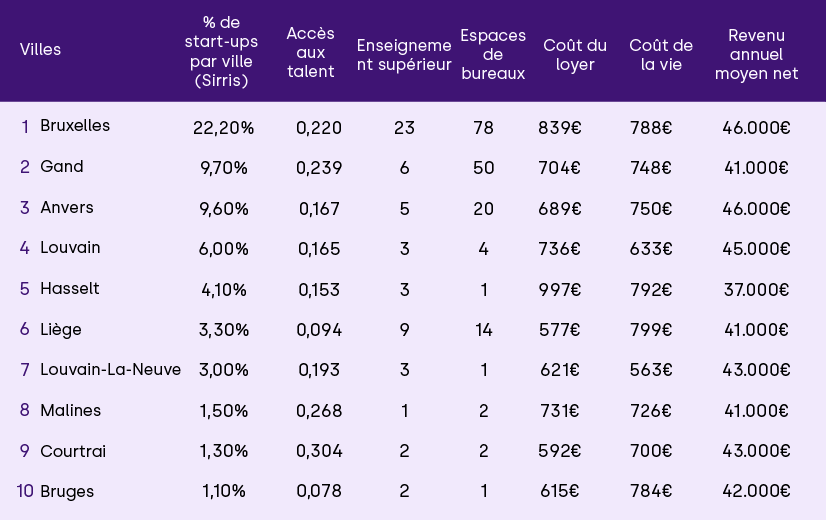Viewport: 826px width, 520px height.
Task: Click Malines annual income 41.000€
Action: pos(756,411)
